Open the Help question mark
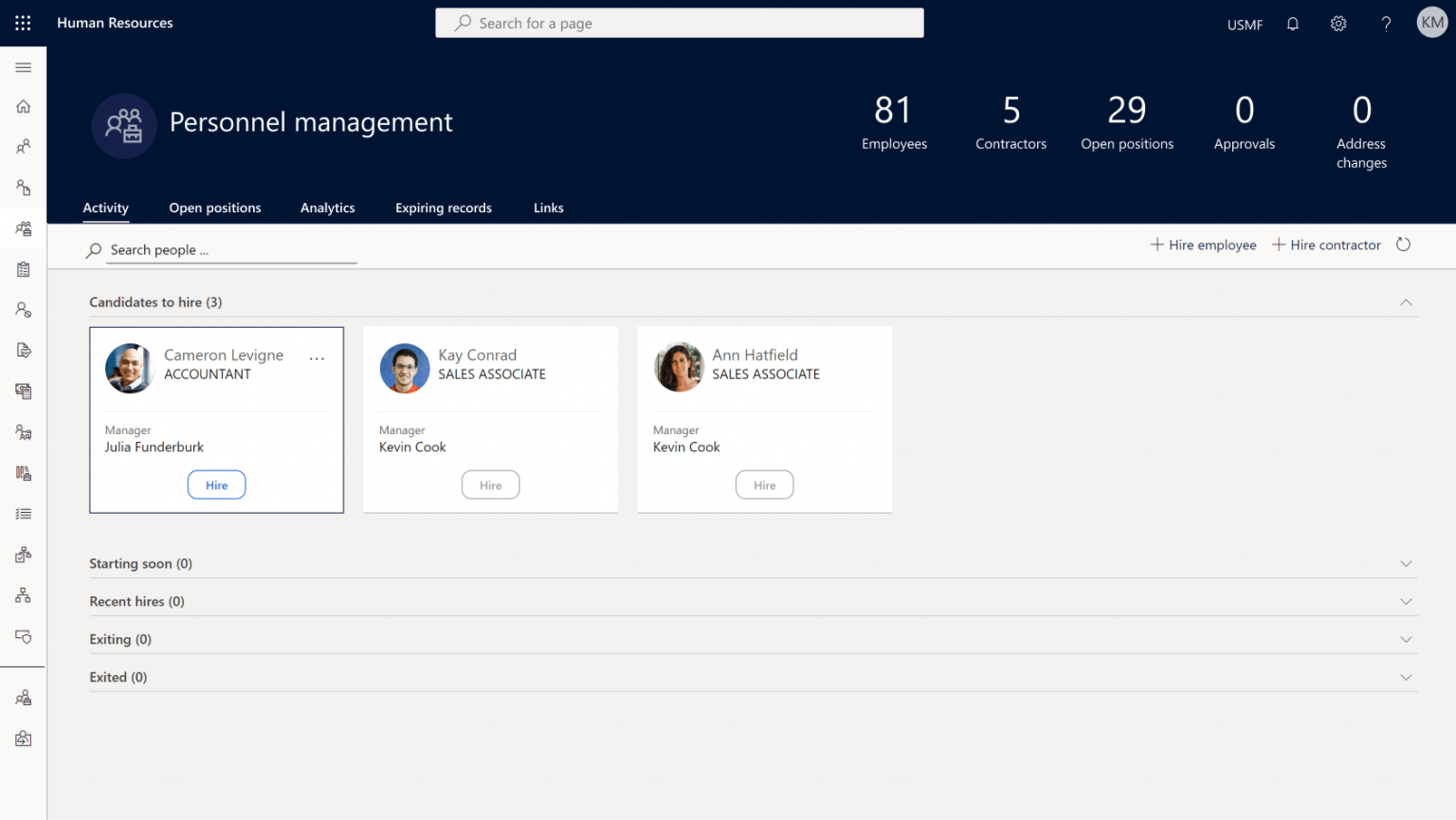 [1386, 23]
